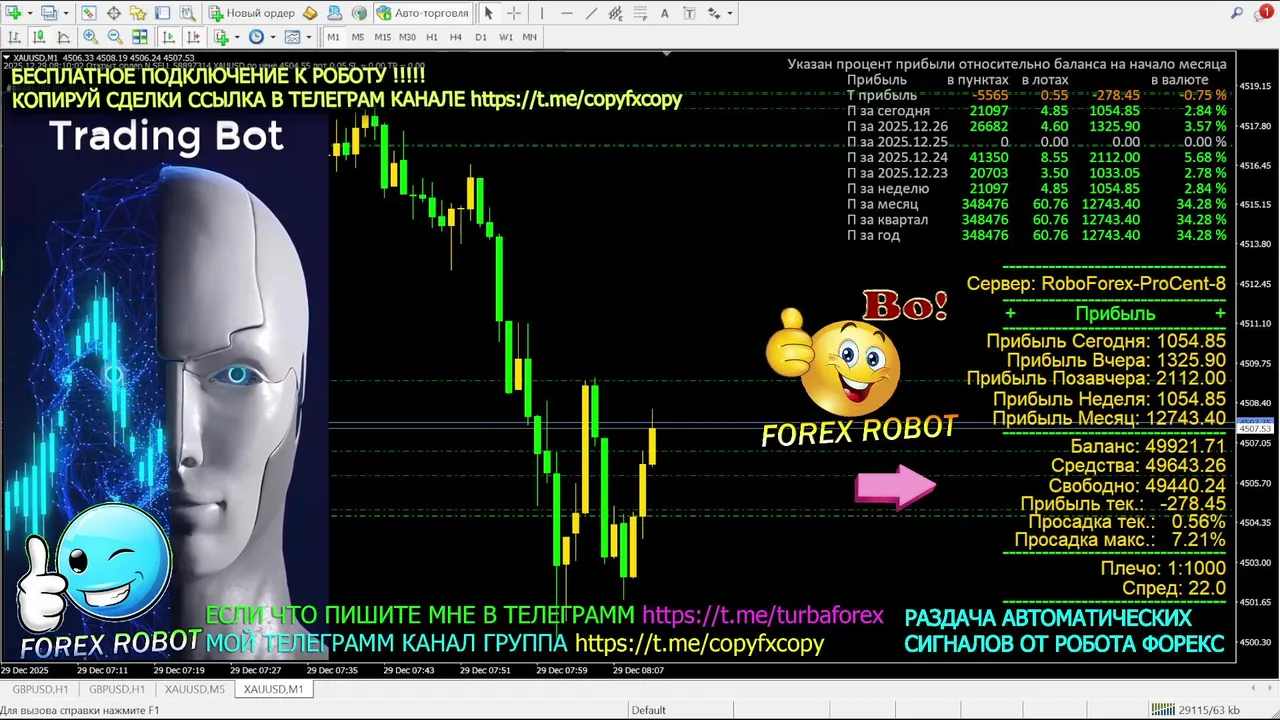1280x720 pixels.
Task: Show the Market Watch panel
Action: click(89, 13)
